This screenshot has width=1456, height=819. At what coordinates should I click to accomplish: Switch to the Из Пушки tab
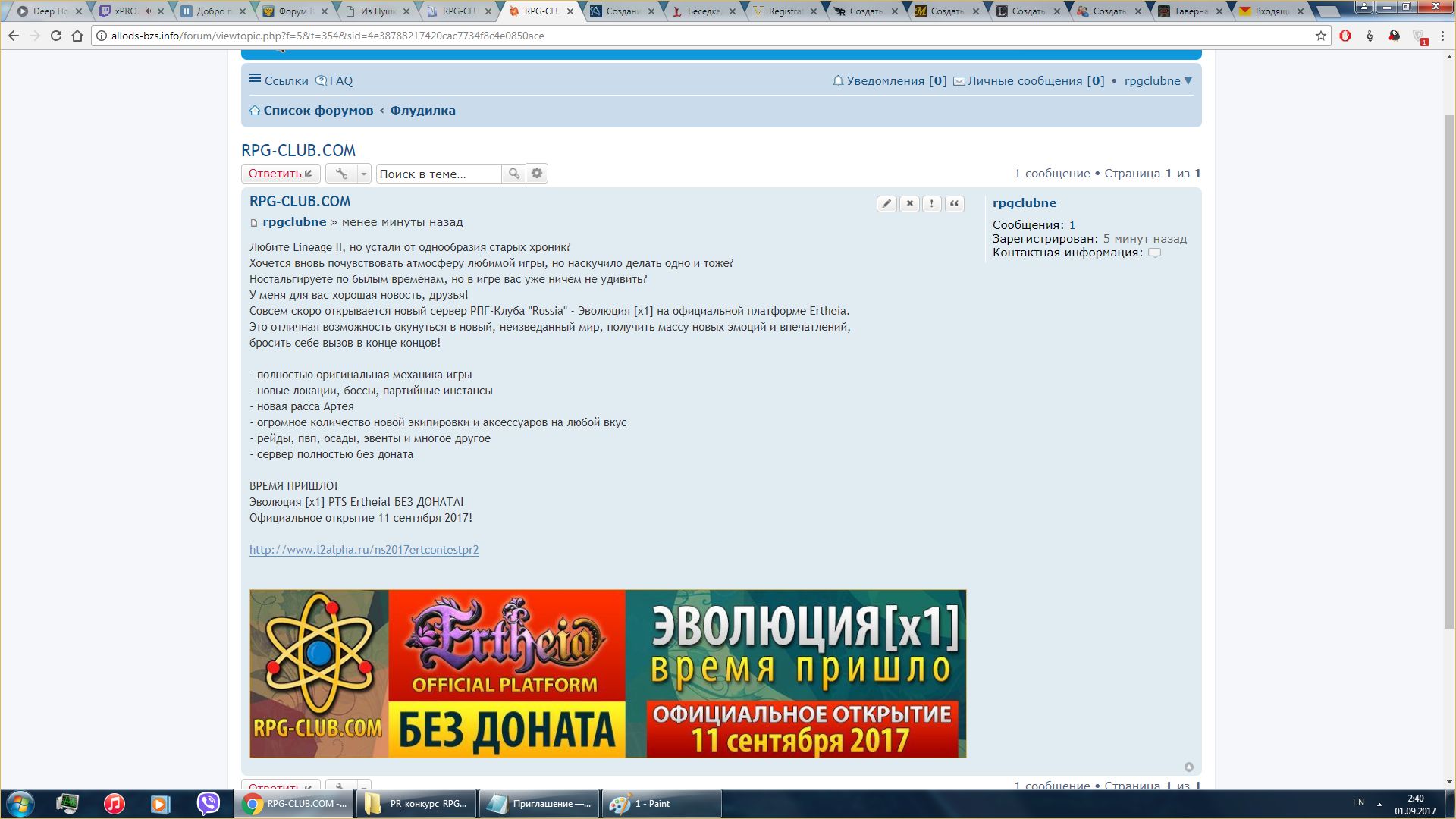tap(377, 11)
